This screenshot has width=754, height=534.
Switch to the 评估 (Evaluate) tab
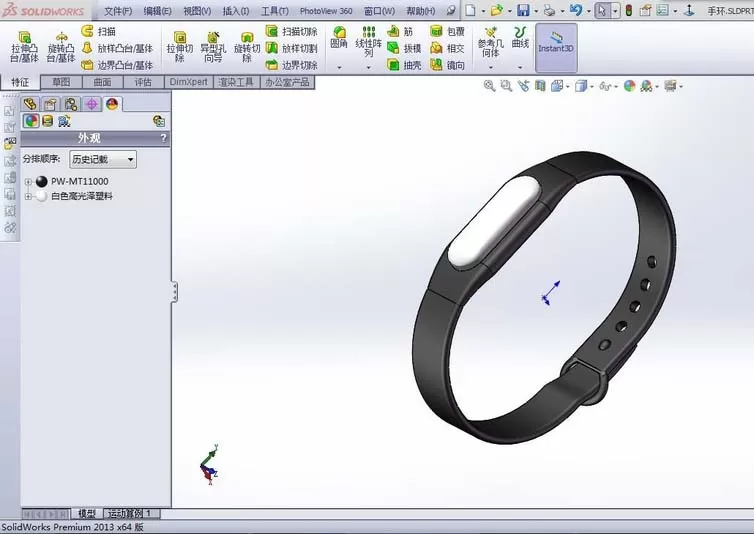pyautogui.click(x=143, y=82)
